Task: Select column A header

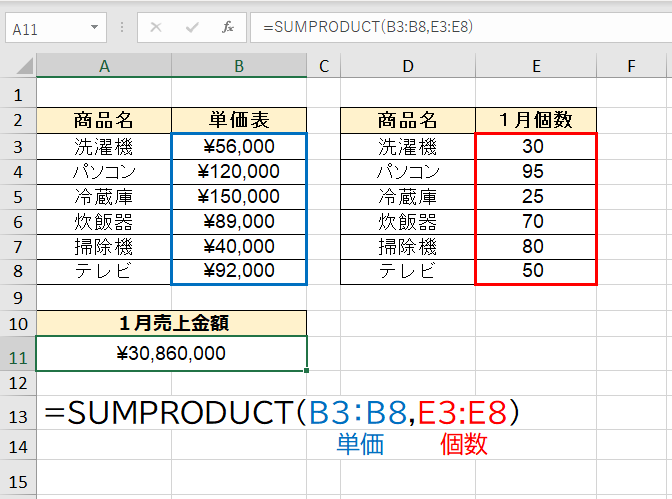Action: click(104, 66)
